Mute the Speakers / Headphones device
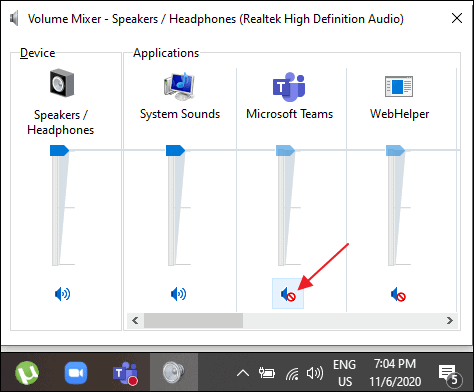The width and height of the screenshot is (474, 392). pyautogui.click(x=62, y=294)
